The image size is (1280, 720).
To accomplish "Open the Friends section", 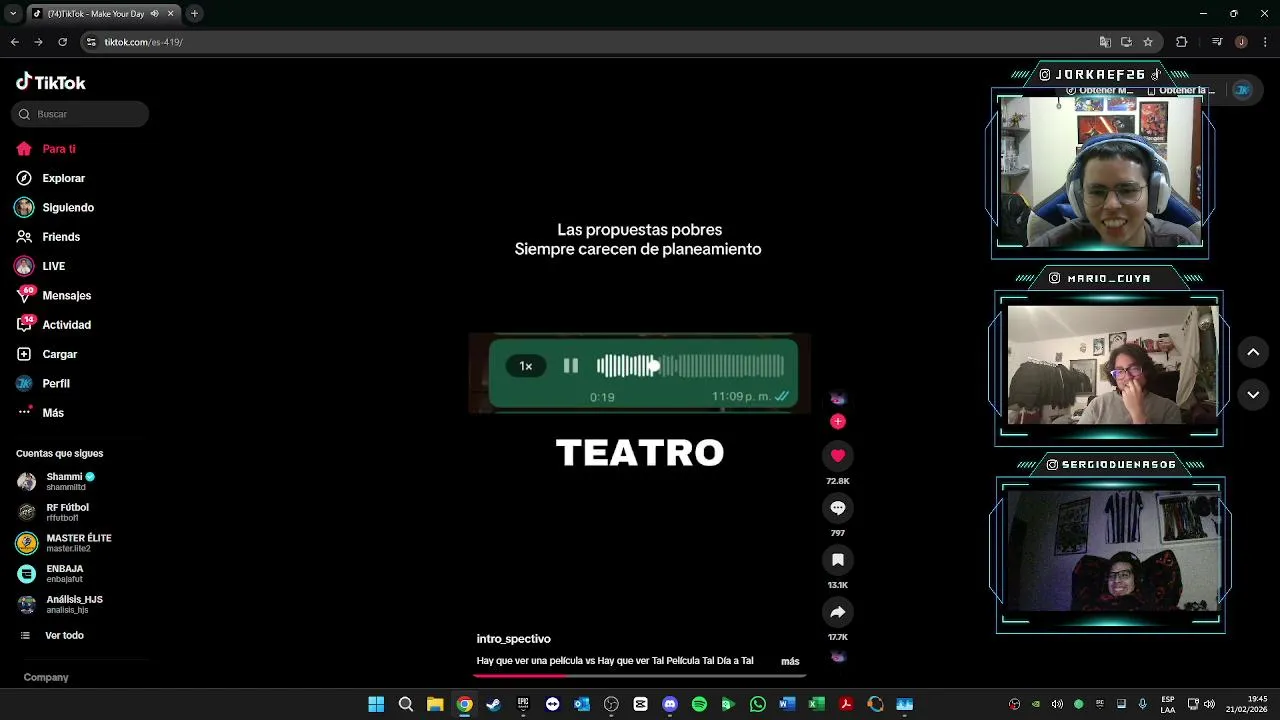I will tap(48, 237).
